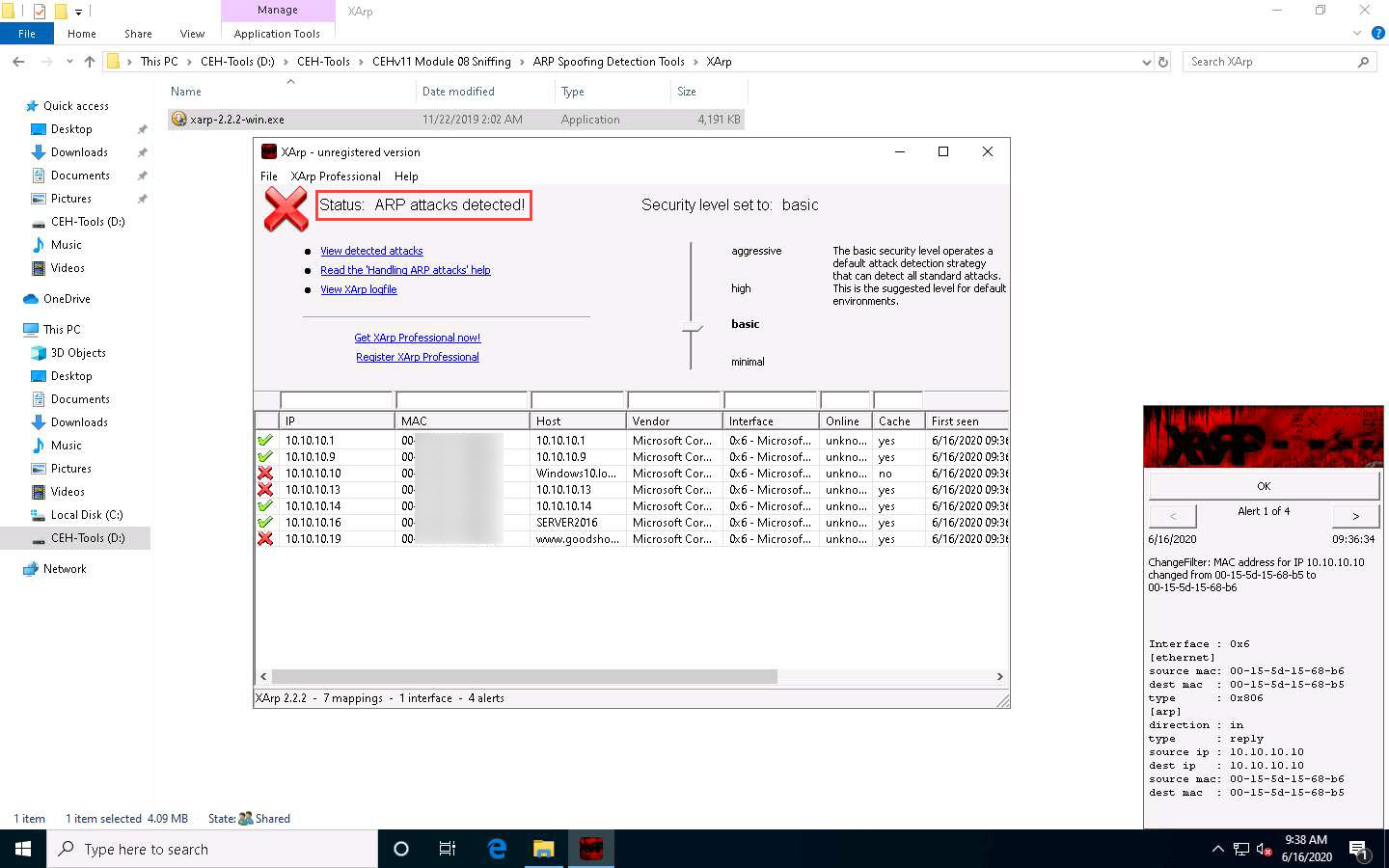
Task: Select the xarp-2.2.2-win.exe file icon
Action: 178,120
